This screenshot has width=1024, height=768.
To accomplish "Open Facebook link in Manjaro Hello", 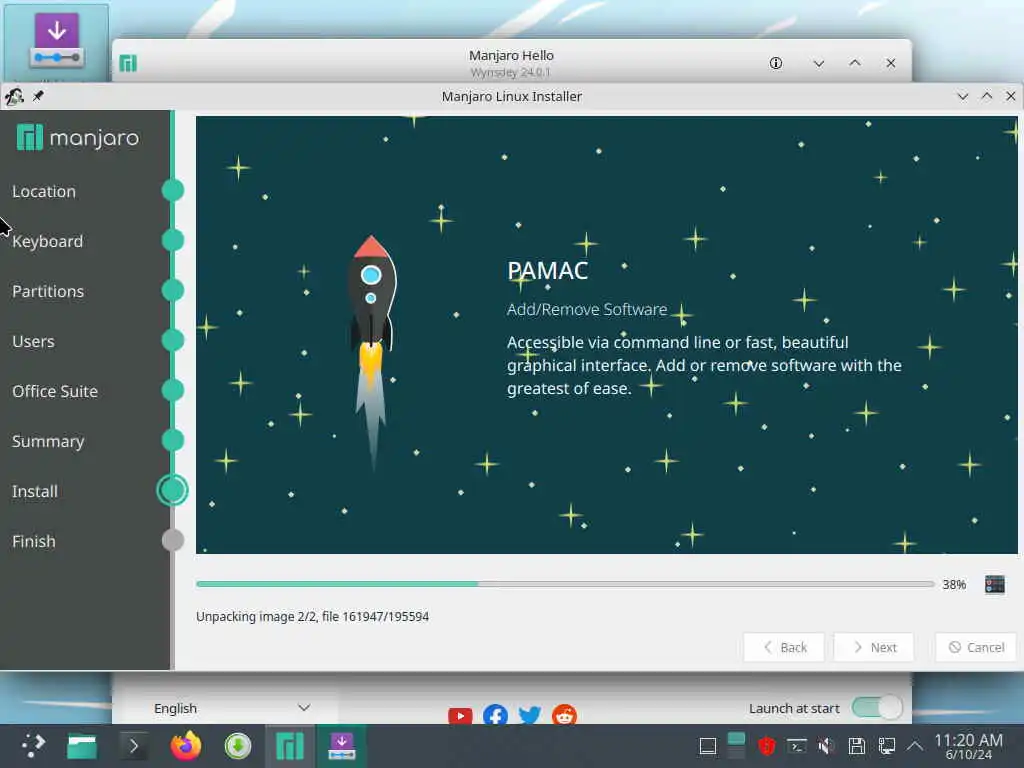I will pyautogui.click(x=495, y=715).
